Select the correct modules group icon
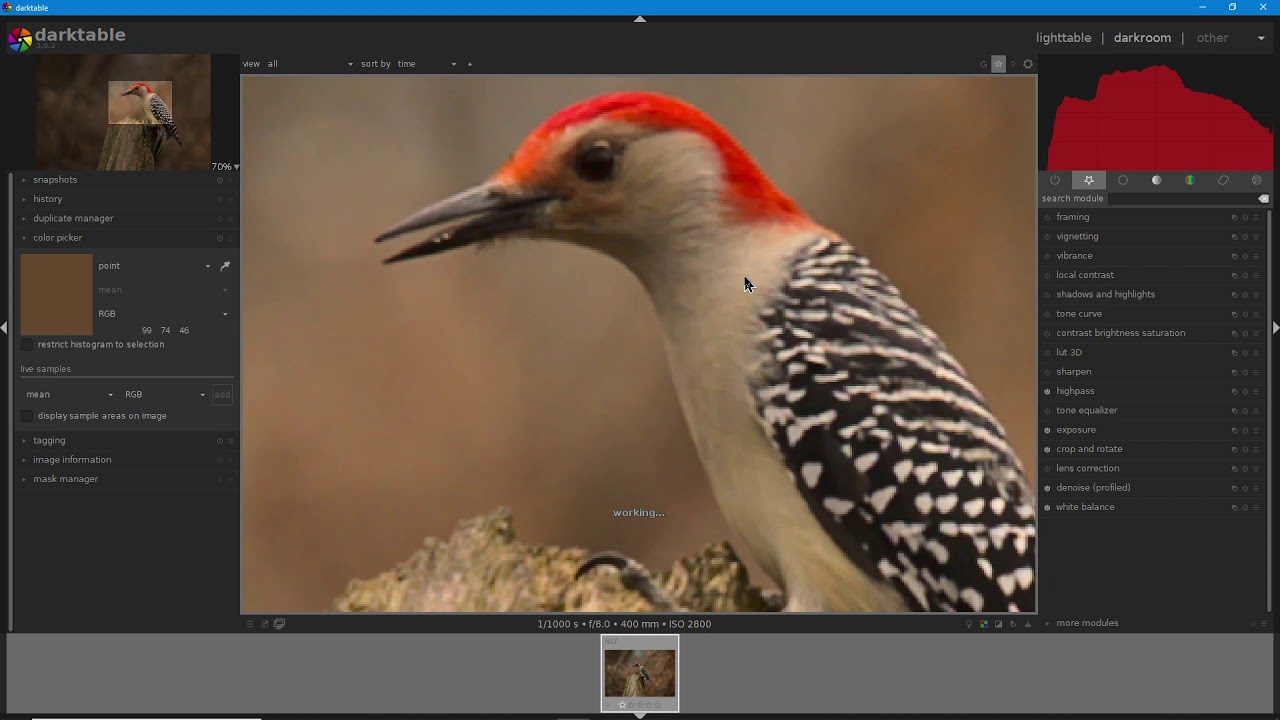Image resolution: width=1280 pixels, height=720 pixels. (1224, 180)
